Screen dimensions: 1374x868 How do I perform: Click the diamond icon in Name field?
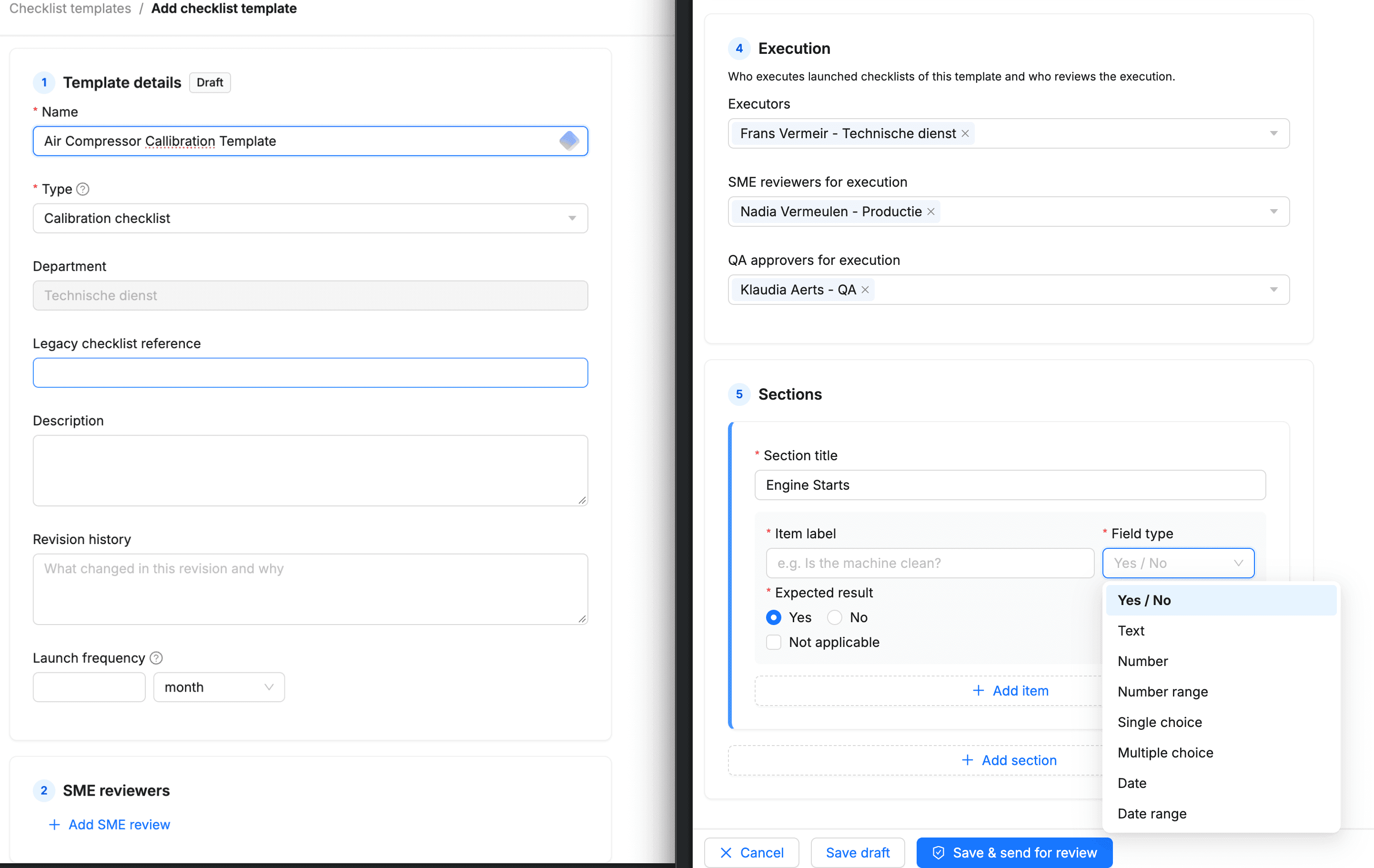pyautogui.click(x=568, y=141)
